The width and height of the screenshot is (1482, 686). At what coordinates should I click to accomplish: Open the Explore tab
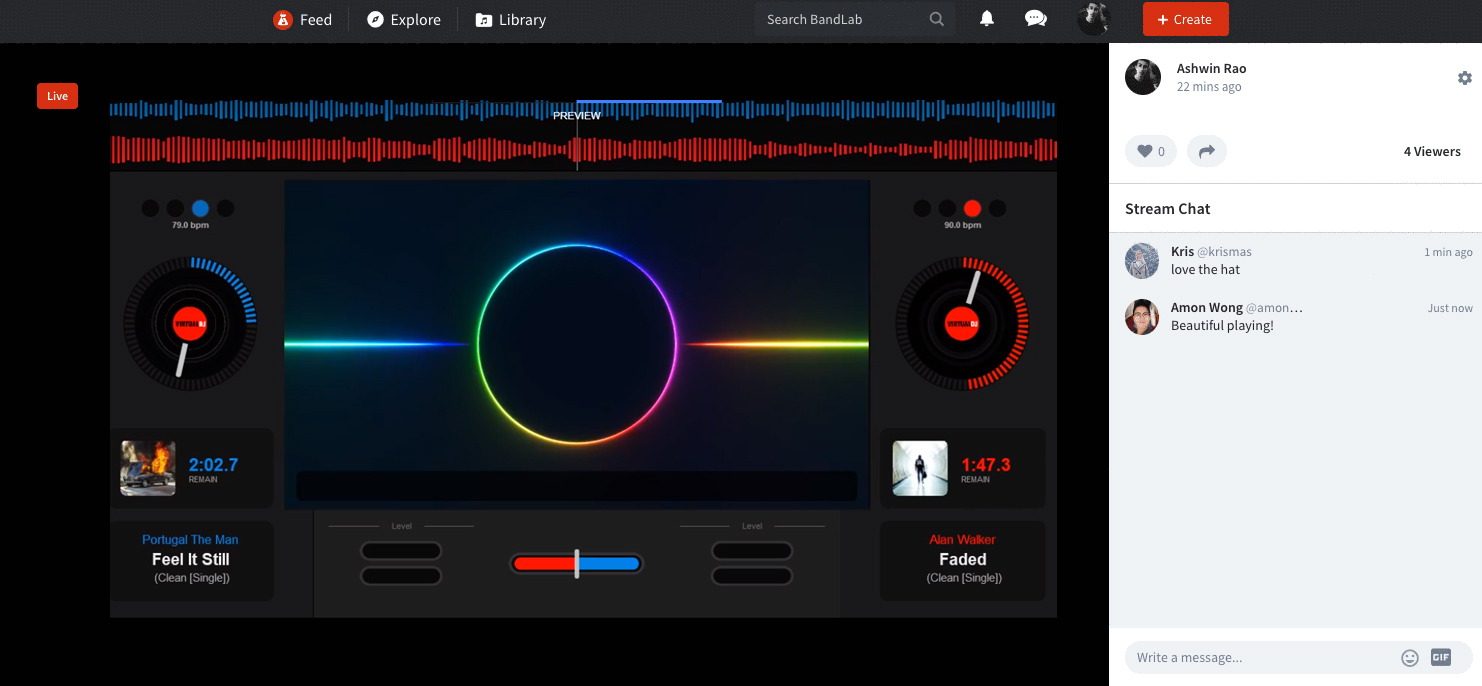point(404,19)
